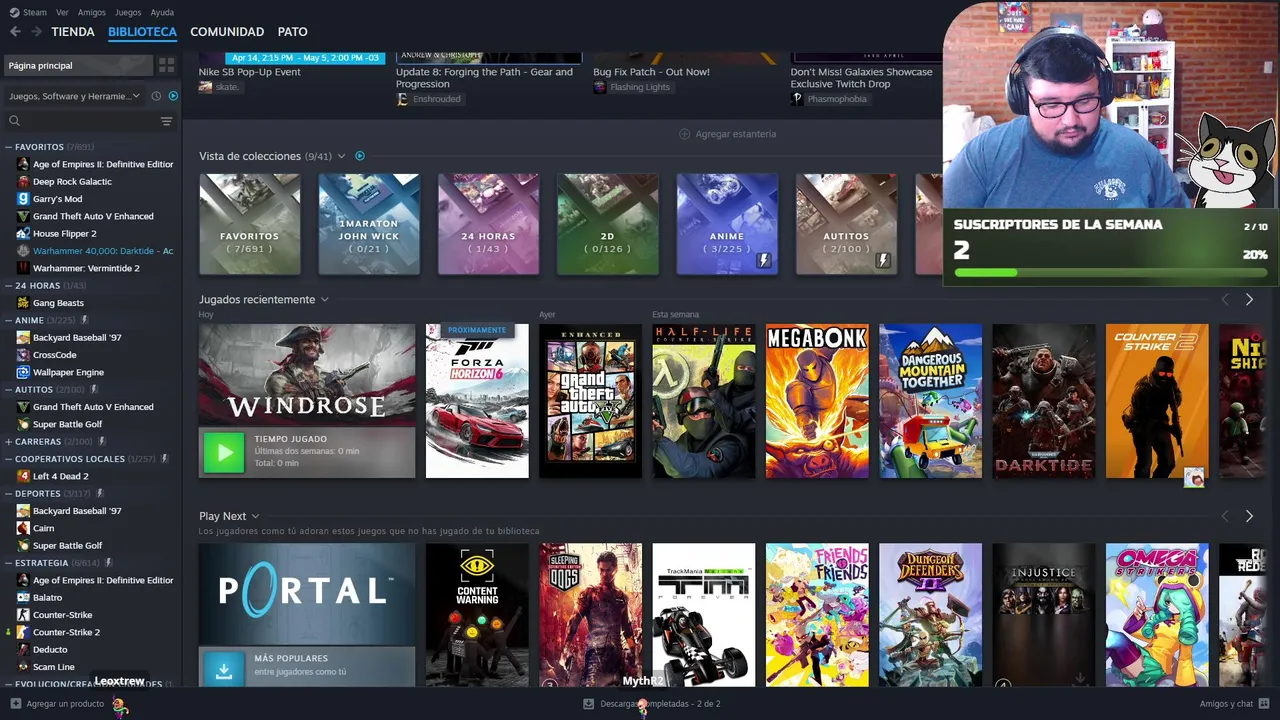Collapse the FAVORITOS category

[x=9, y=147]
